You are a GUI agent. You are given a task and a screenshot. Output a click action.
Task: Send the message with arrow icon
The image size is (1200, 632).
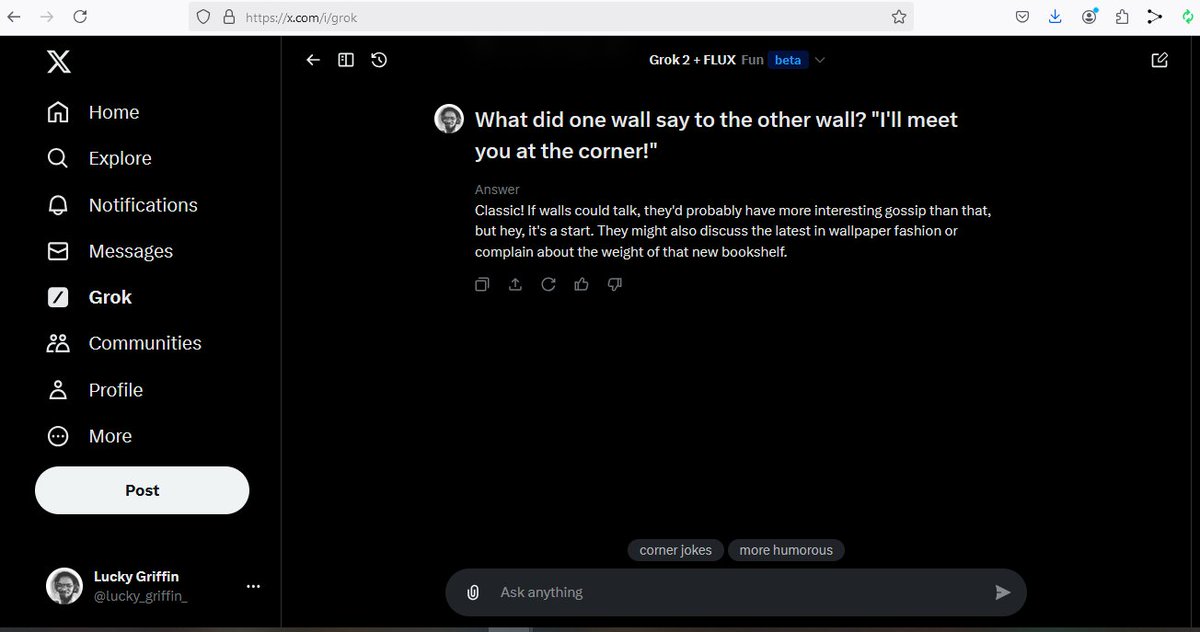click(1003, 593)
